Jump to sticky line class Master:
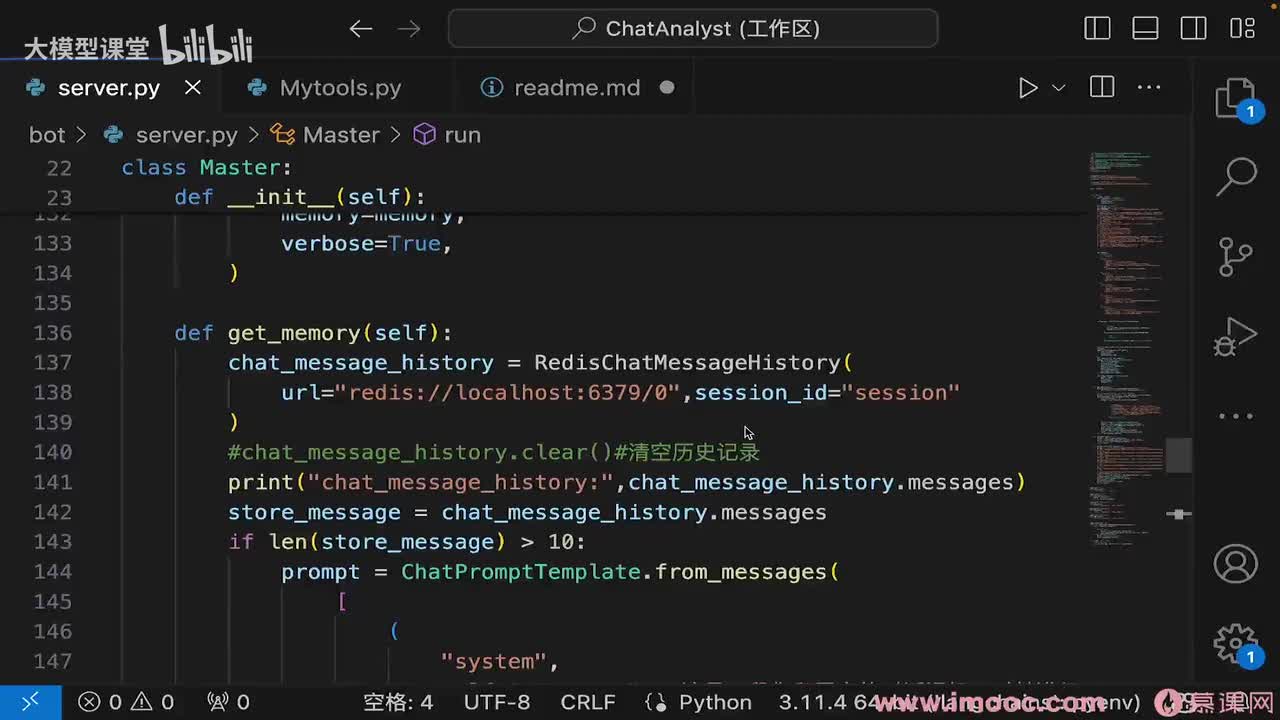Viewport: 1280px width, 720px height. (x=207, y=168)
